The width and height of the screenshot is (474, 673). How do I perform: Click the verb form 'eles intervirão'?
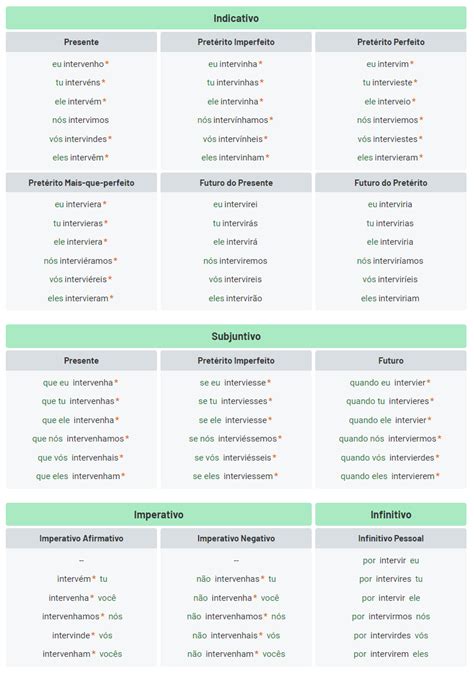pos(235,298)
